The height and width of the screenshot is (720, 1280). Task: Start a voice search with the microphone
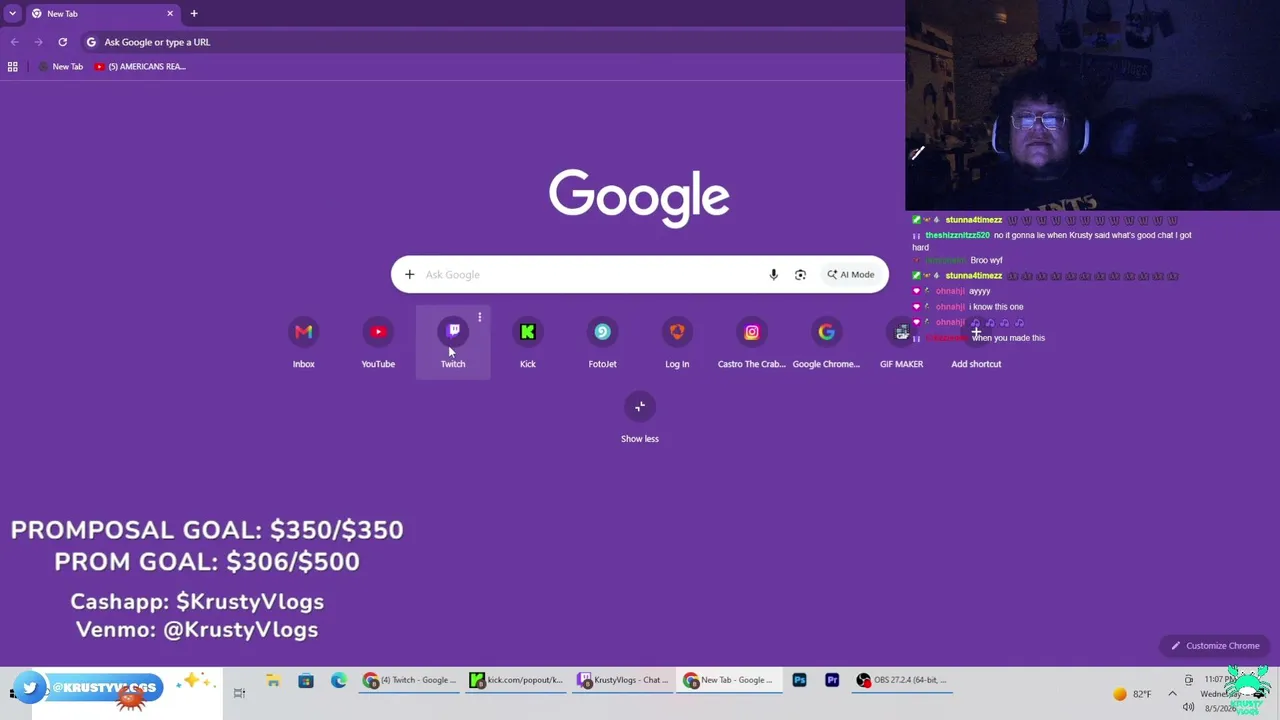[773, 275]
